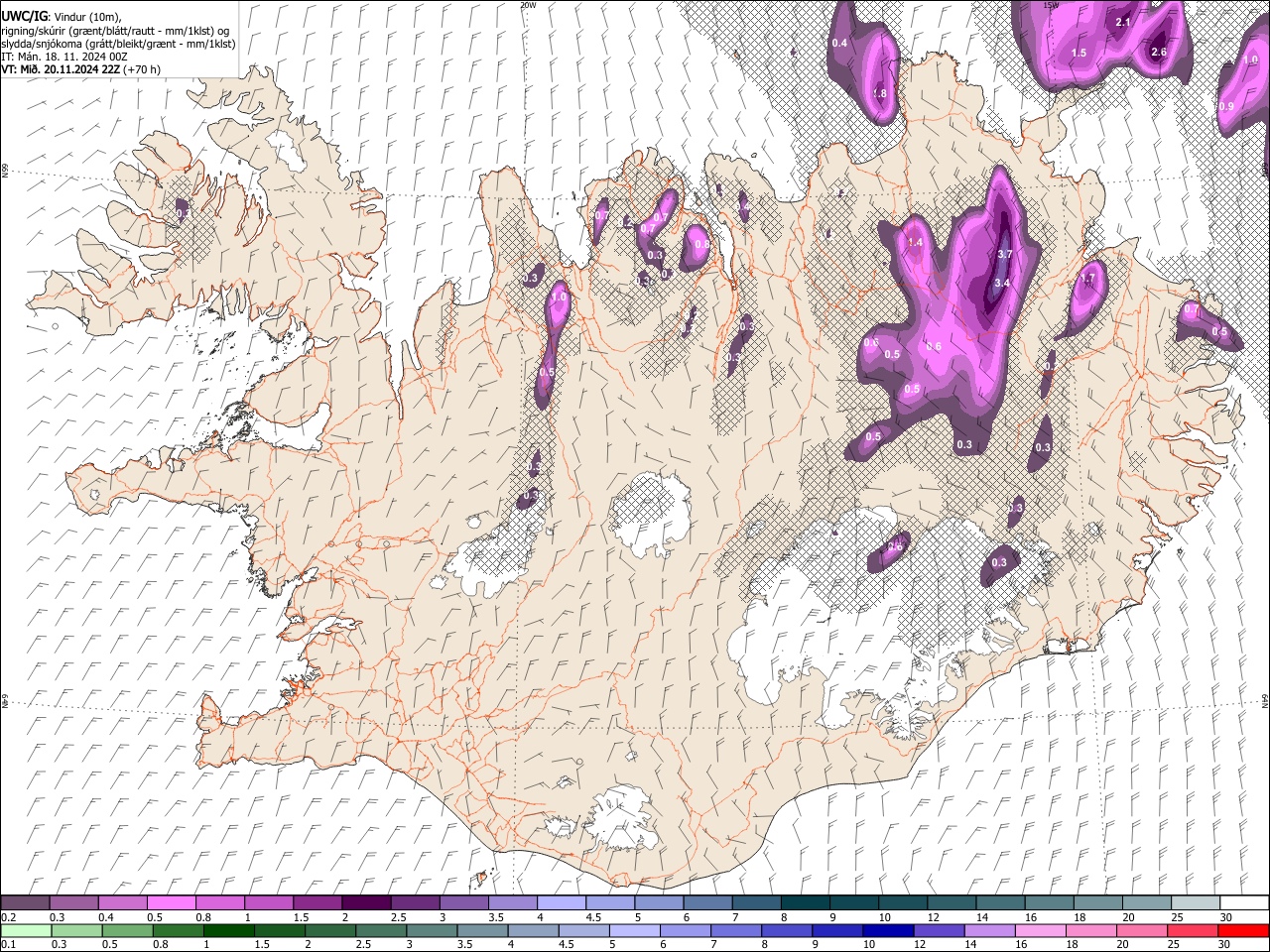Select dark purple 2 swatch in snow legend
Screen dimensions: 1270x952
point(366,902)
